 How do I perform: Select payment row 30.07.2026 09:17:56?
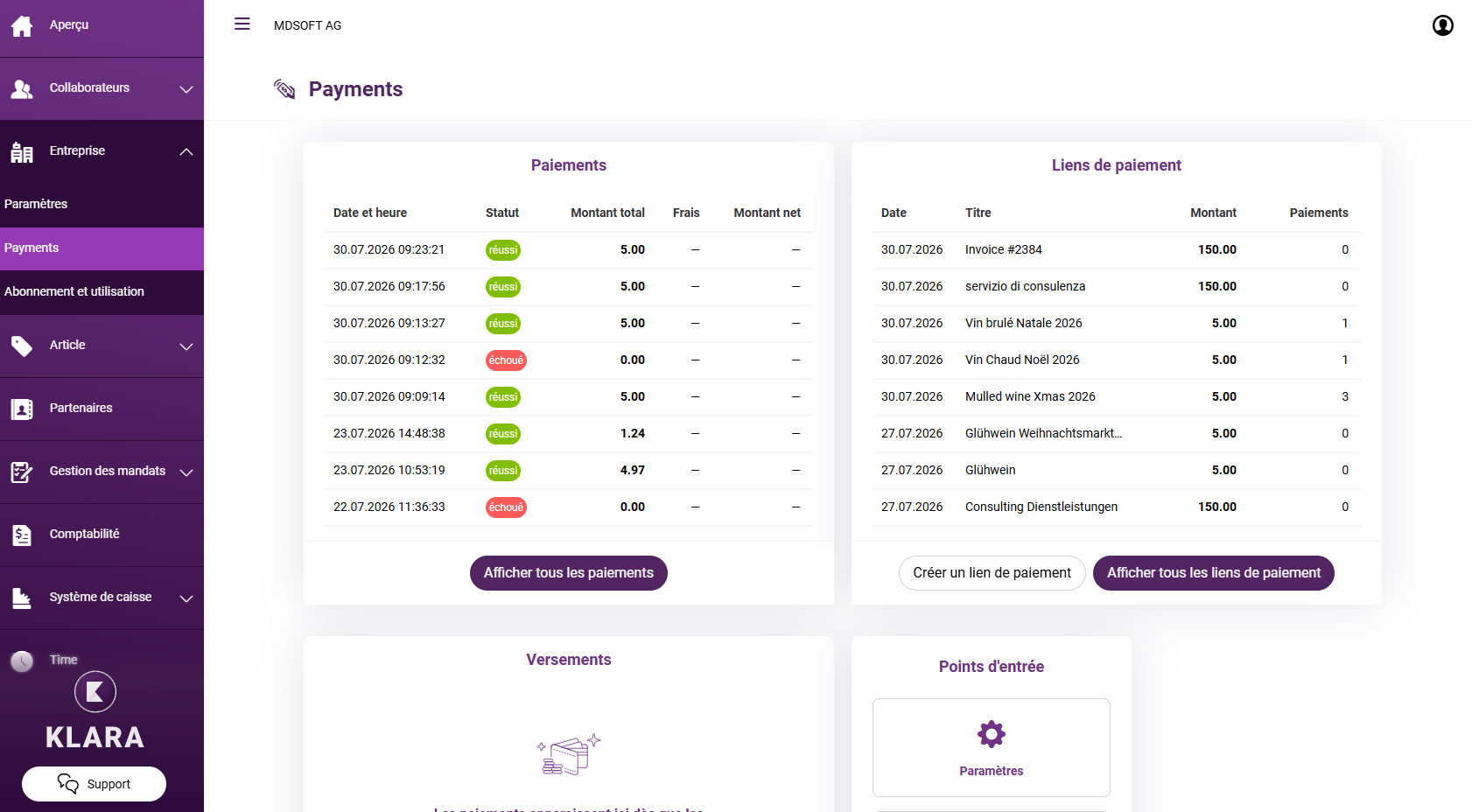[569, 287]
